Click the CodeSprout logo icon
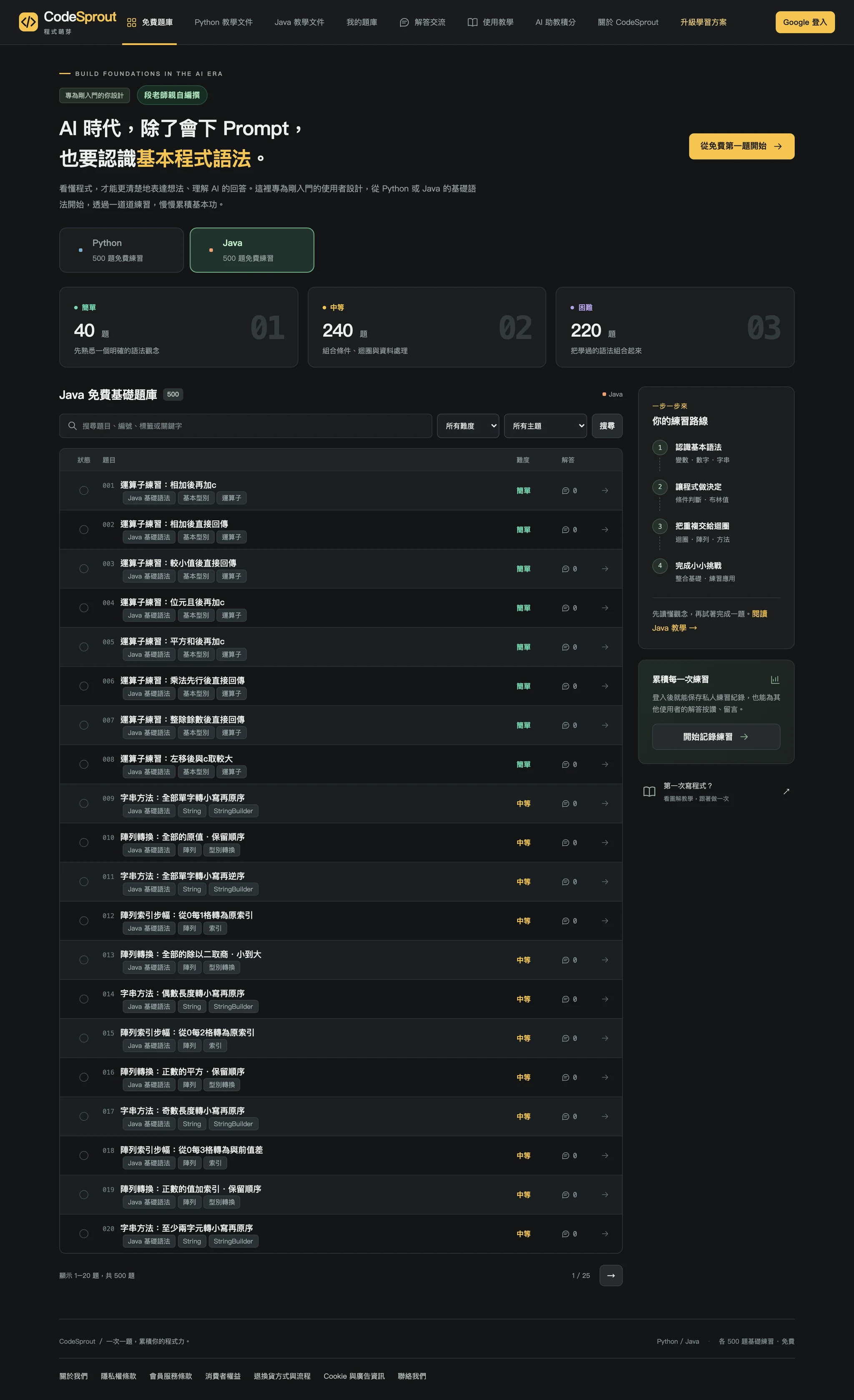854x1400 pixels. click(28, 22)
